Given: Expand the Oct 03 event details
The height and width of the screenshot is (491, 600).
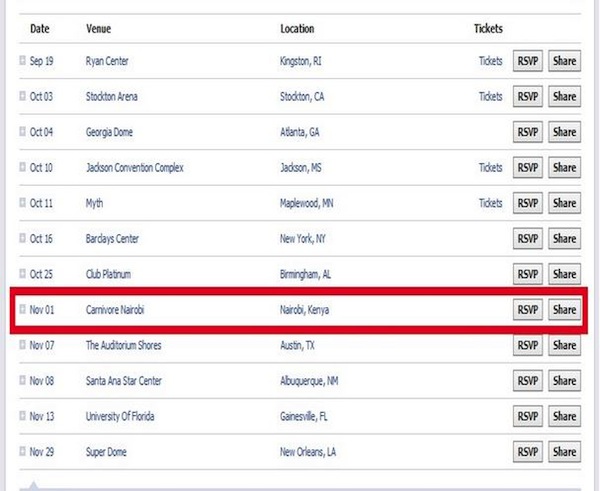Looking at the screenshot, I should (22, 97).
